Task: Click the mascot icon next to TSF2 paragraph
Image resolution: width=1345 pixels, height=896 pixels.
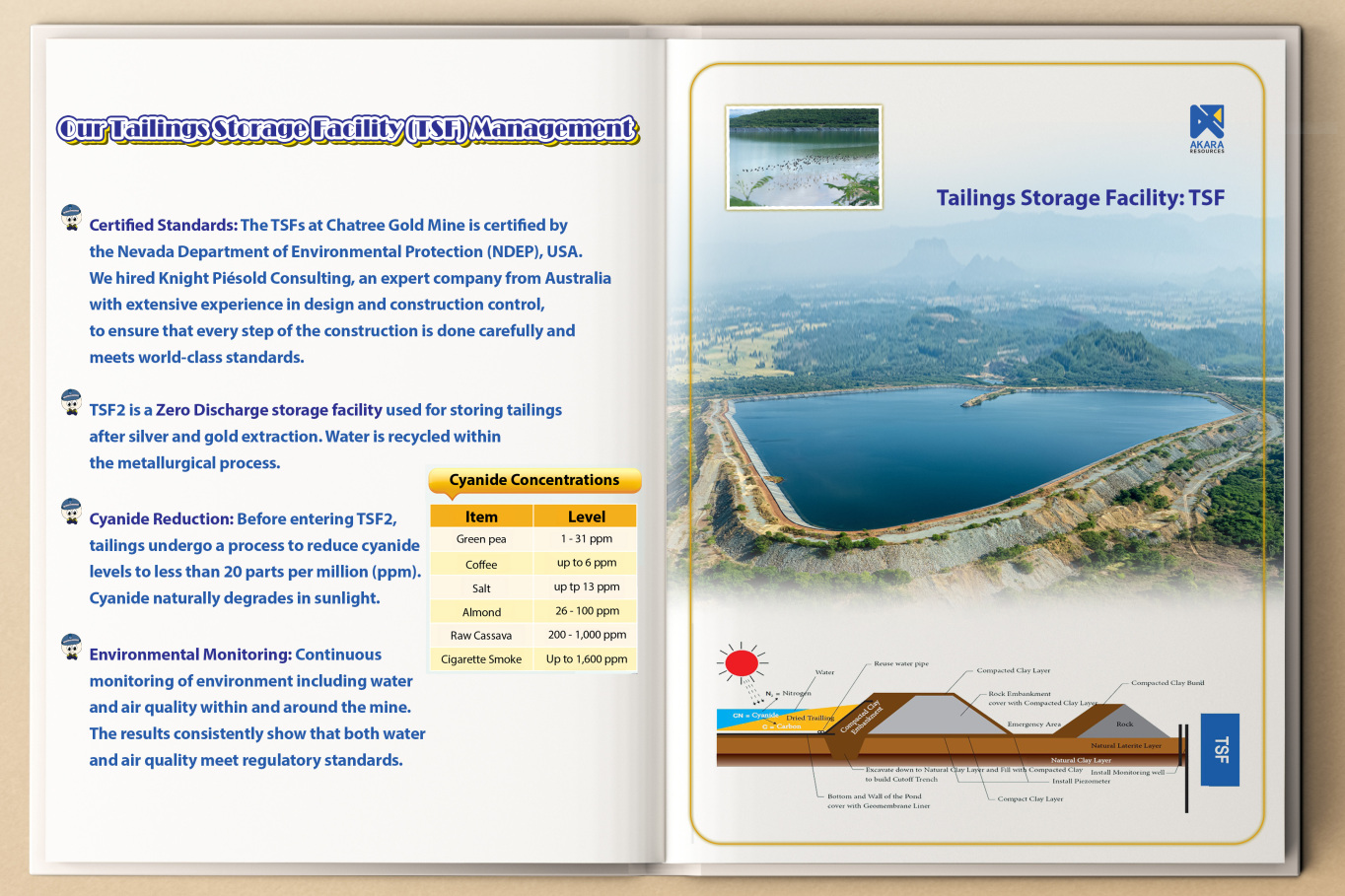Action: (69, 403)
